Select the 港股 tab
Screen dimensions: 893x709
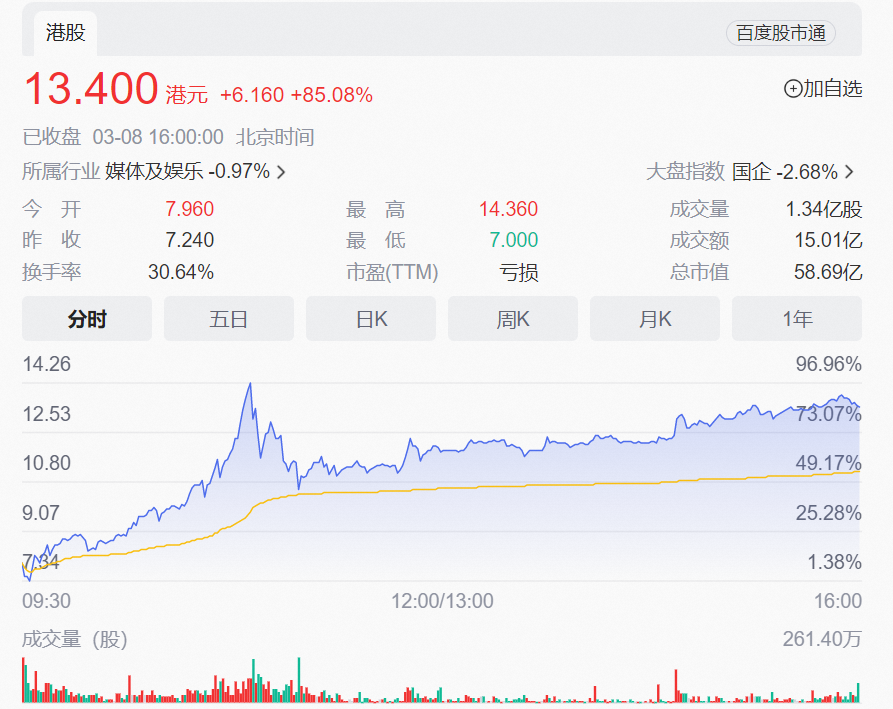tap(66, 33)
